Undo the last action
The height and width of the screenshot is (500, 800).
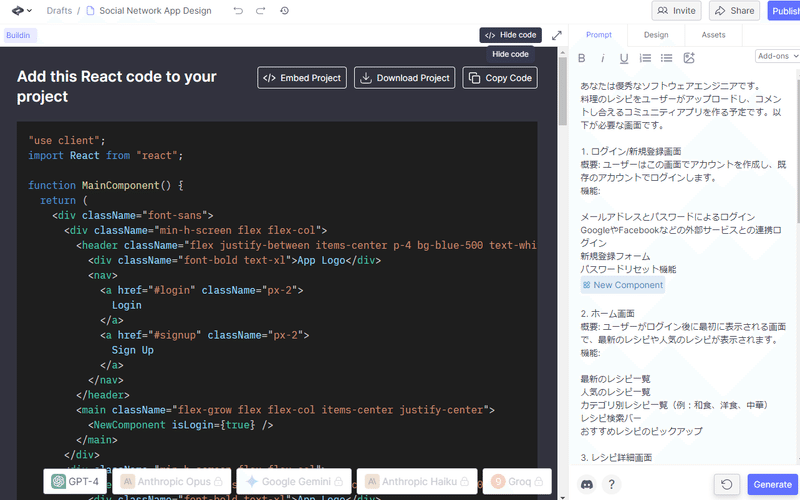(x=238, y=11)
